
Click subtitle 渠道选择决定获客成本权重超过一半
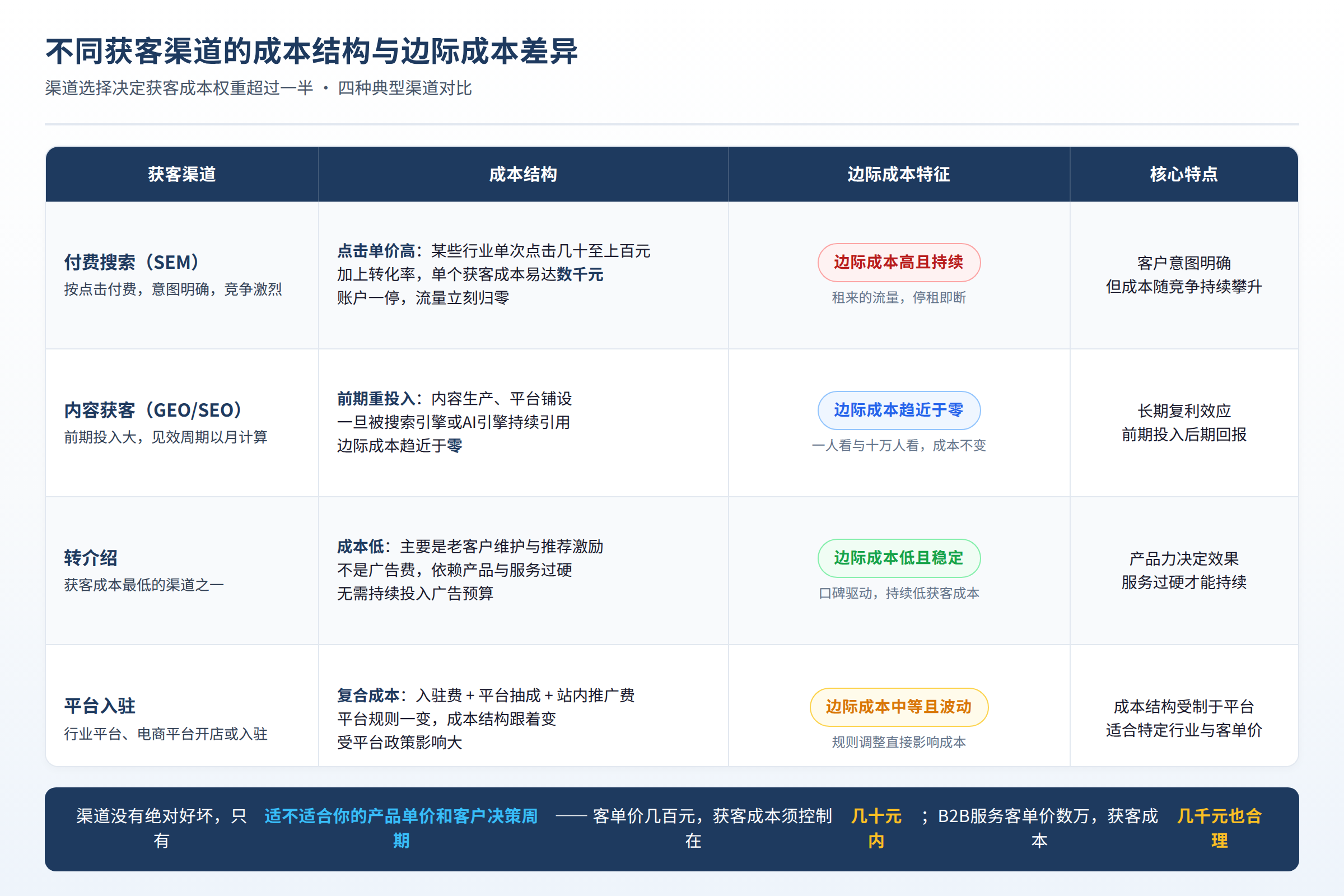click(x=179, y=88)
